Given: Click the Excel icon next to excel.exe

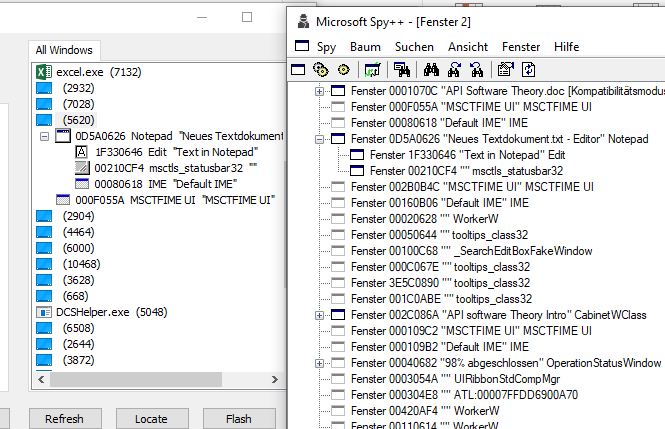Looking at the screenshot, I should 44,72.
